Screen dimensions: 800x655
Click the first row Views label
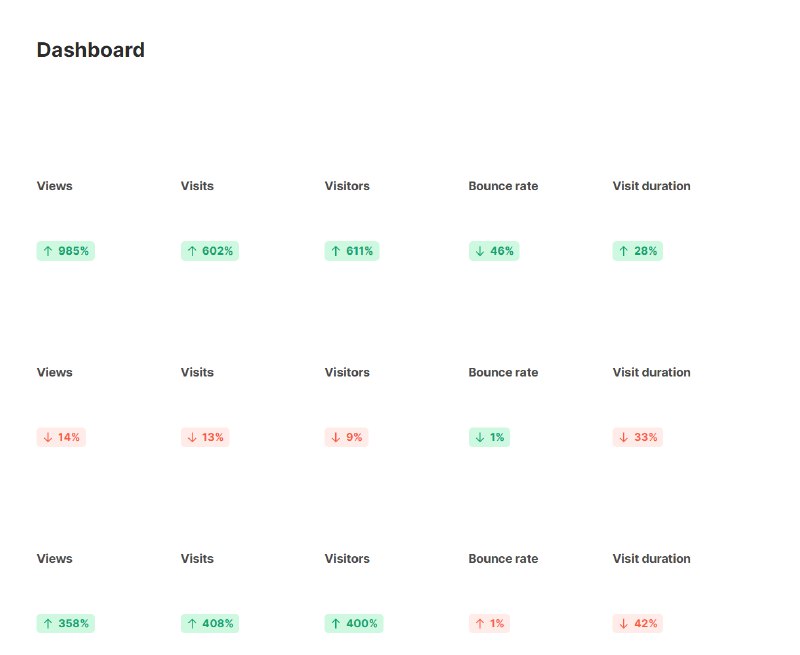[x=55, y=186]
